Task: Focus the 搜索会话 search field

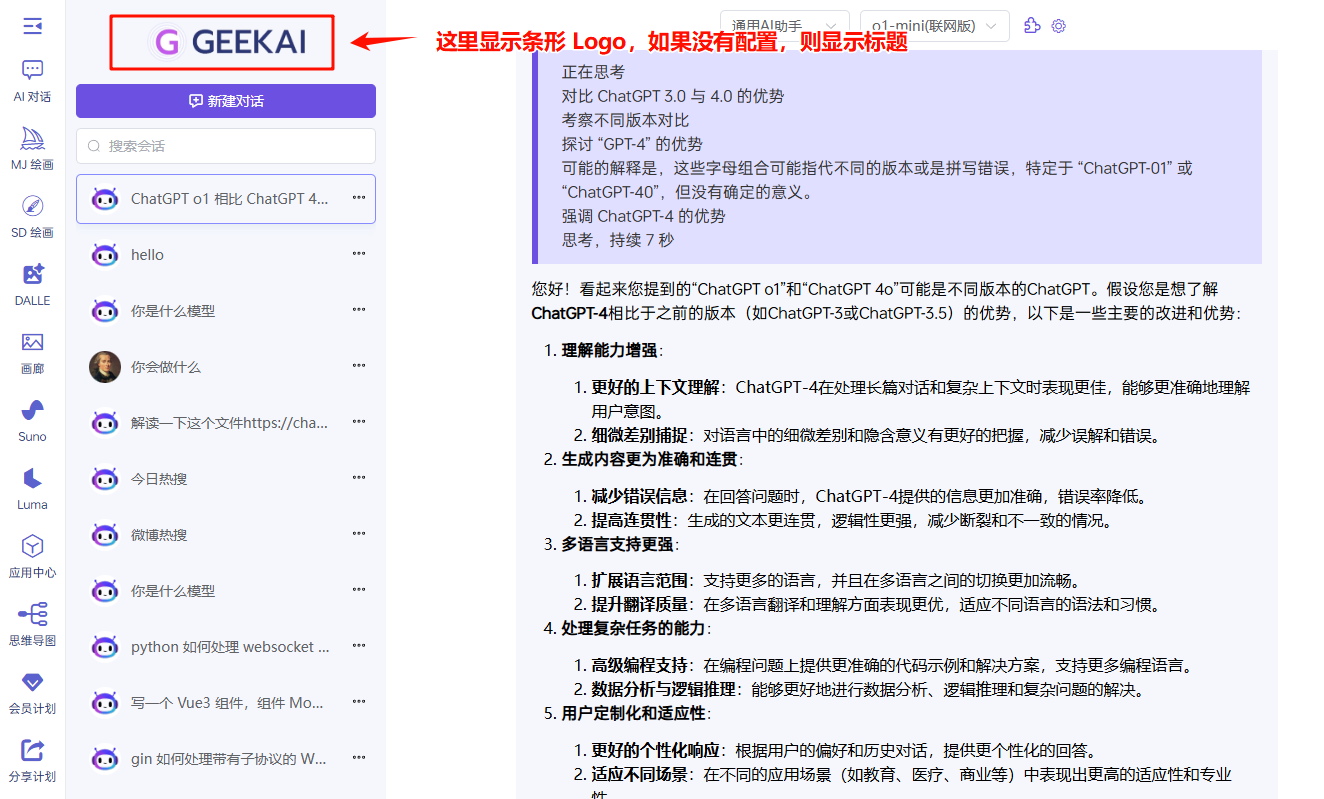Action: pos(226,146)
